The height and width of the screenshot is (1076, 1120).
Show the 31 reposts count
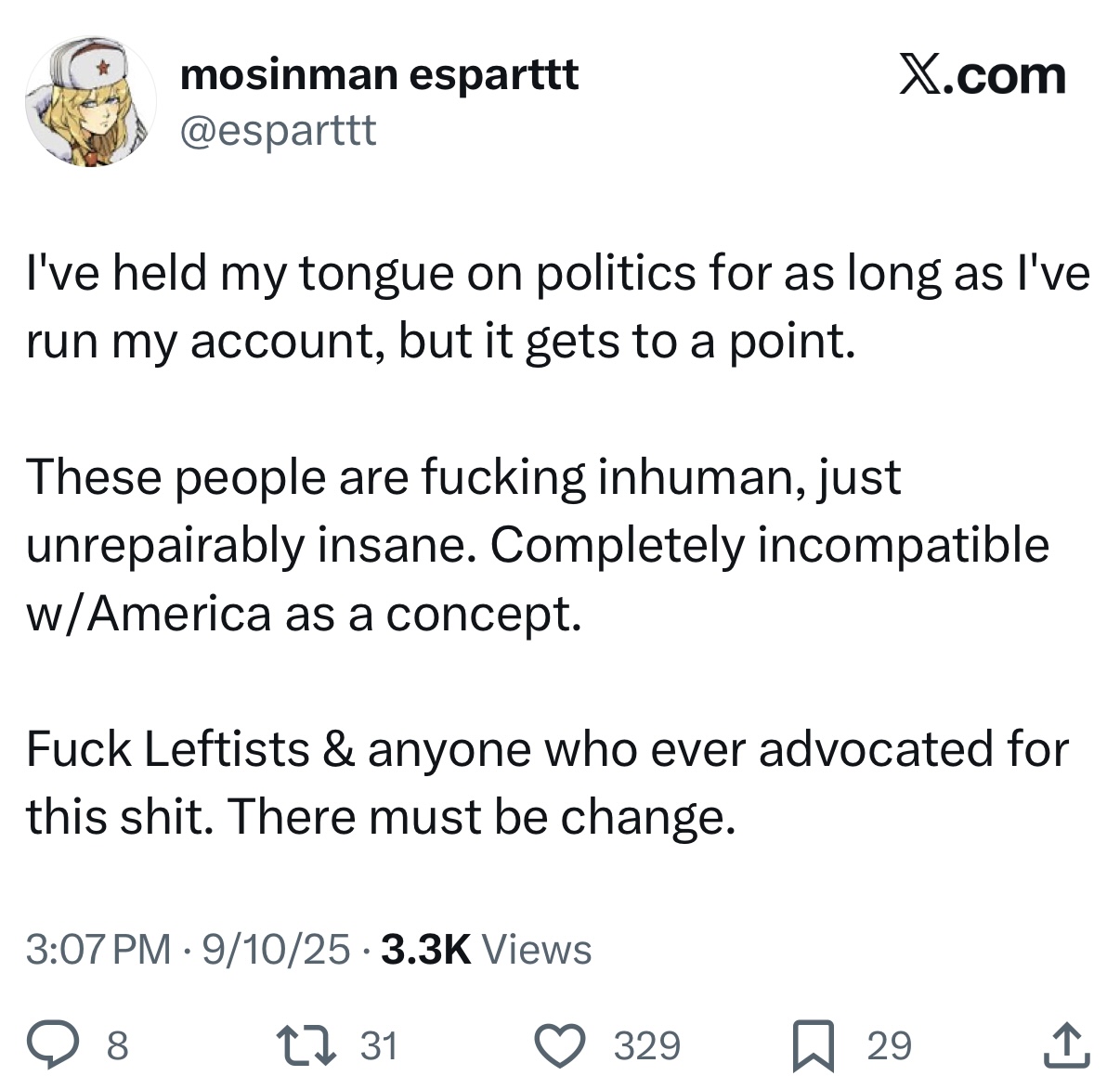click(x=378, y=1045)
